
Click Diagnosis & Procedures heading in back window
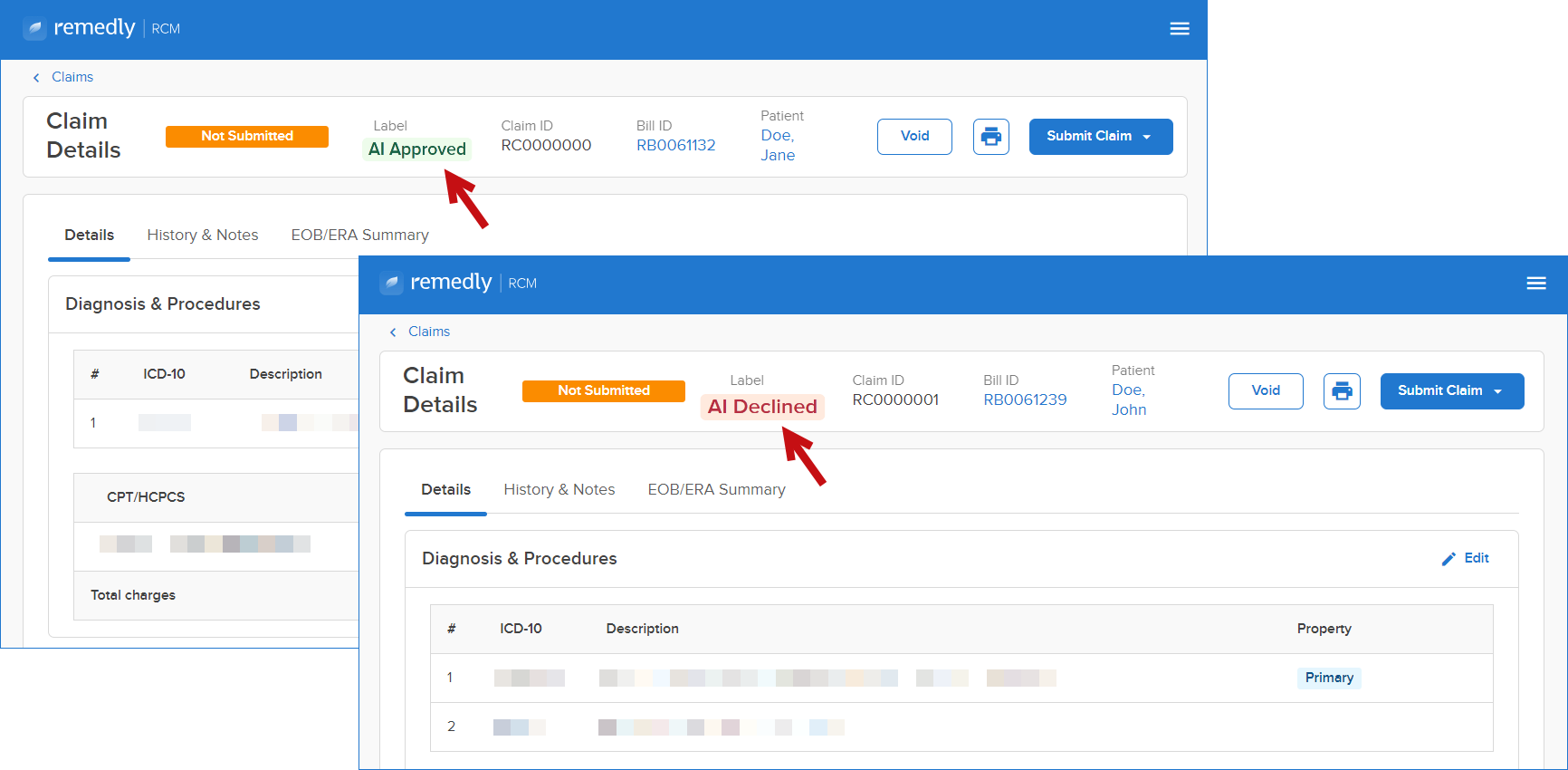click(x=162, y=304)
